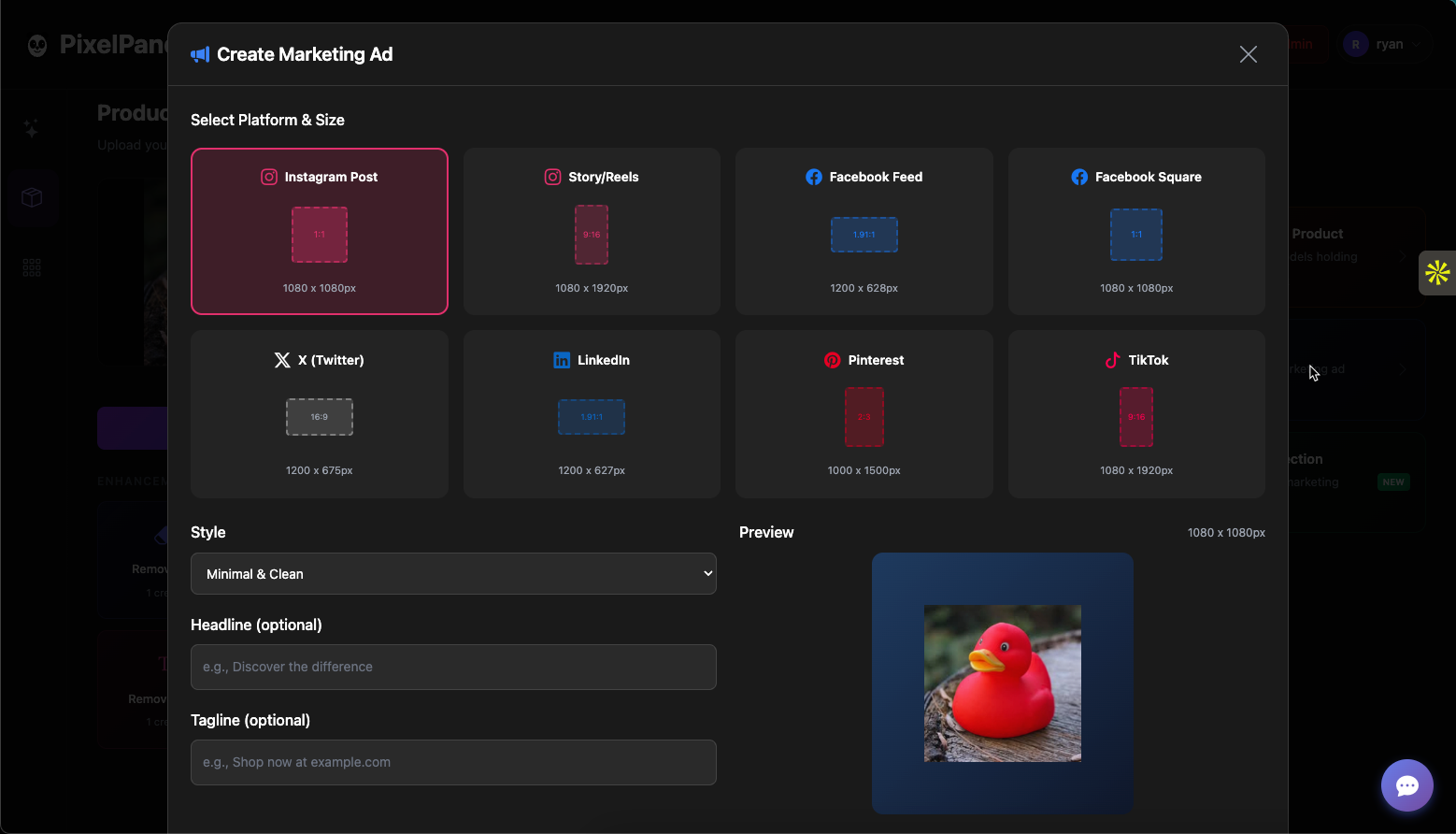Click the X (Twitter) icon on its size card
1456x834 pixels.
click(x=283, y=360)
